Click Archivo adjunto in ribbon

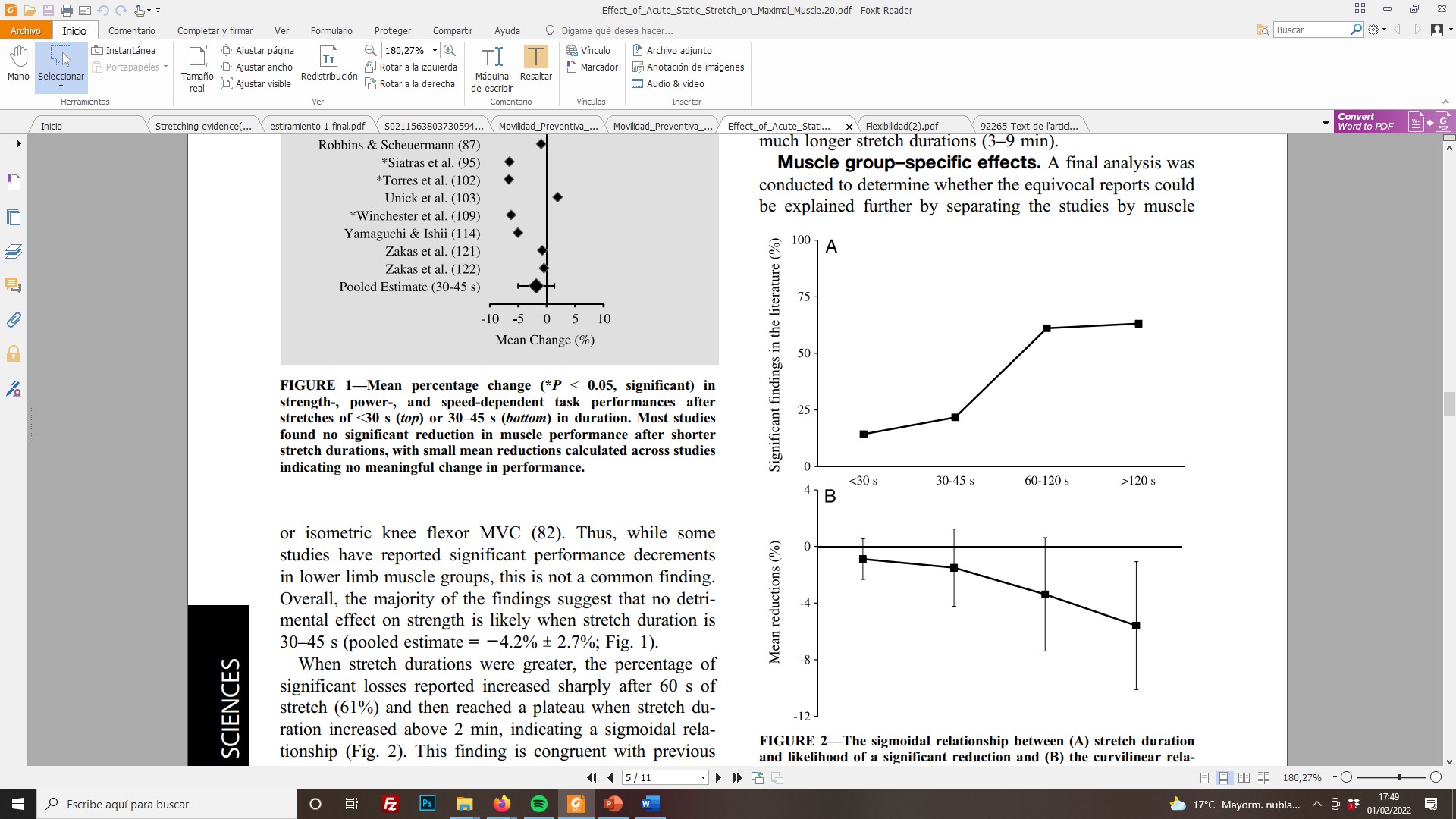672,50
